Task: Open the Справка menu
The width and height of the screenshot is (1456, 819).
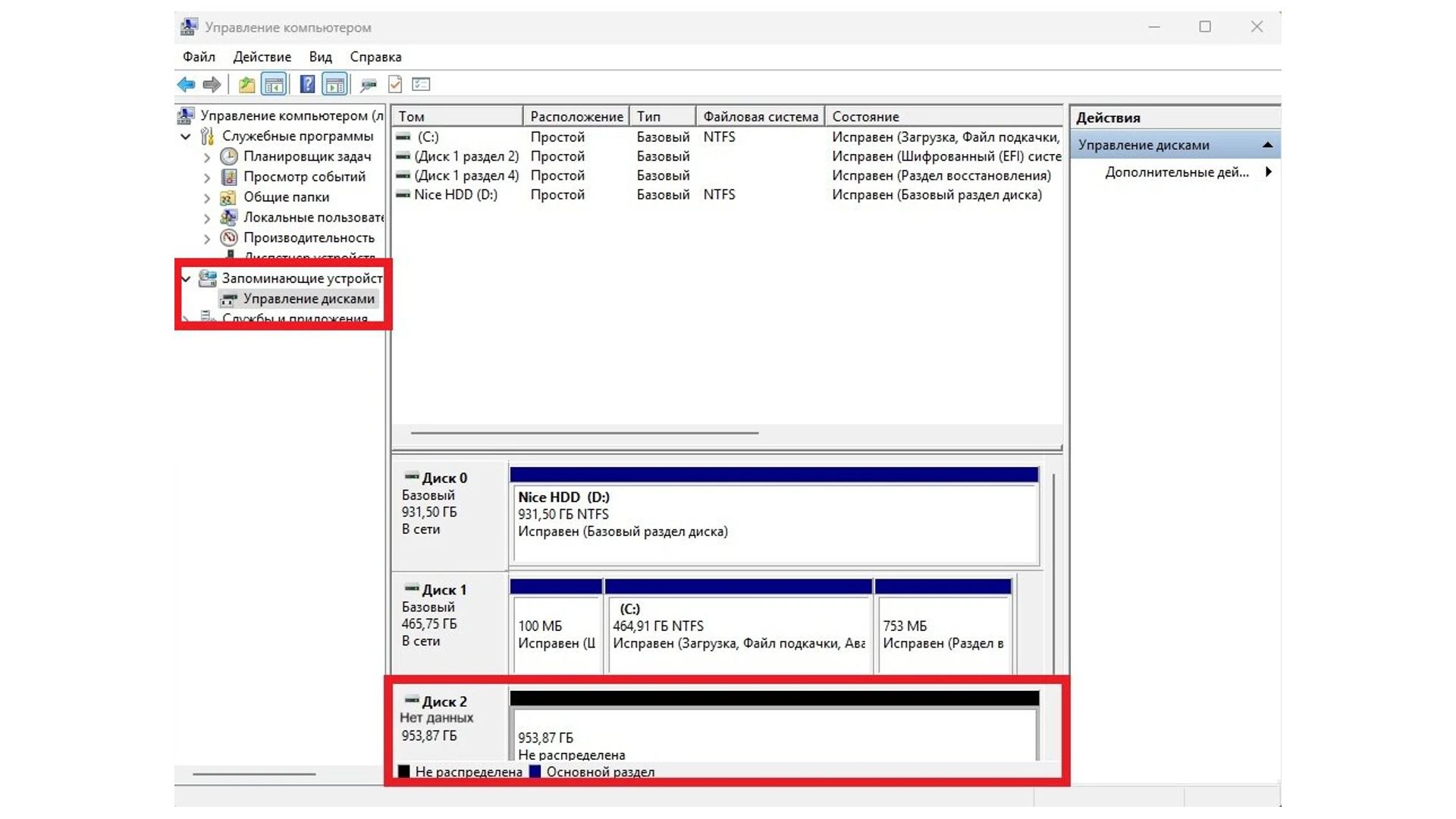Action: point(375,57)
